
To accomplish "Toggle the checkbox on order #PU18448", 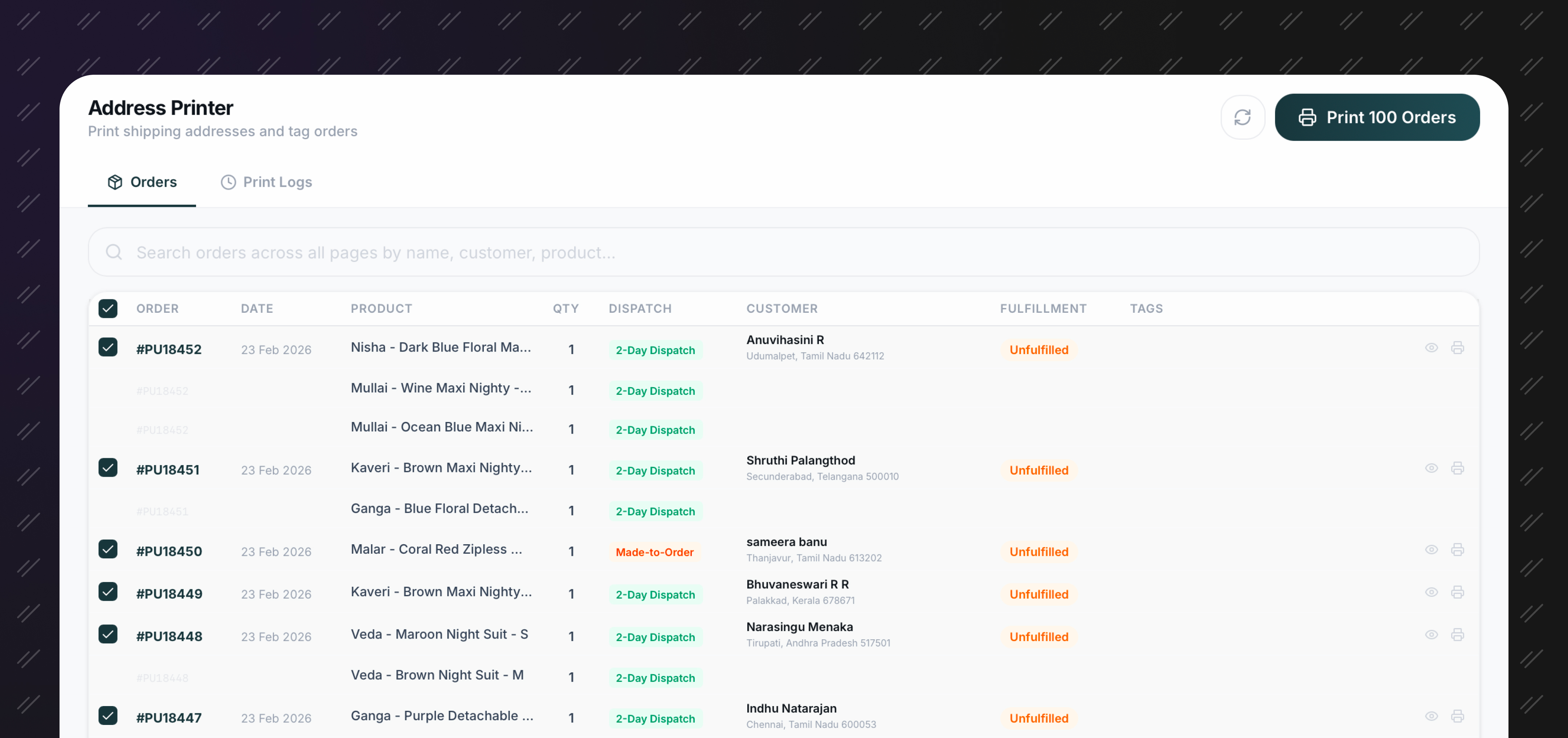I will pyautogui.click(x=108, y=634).
